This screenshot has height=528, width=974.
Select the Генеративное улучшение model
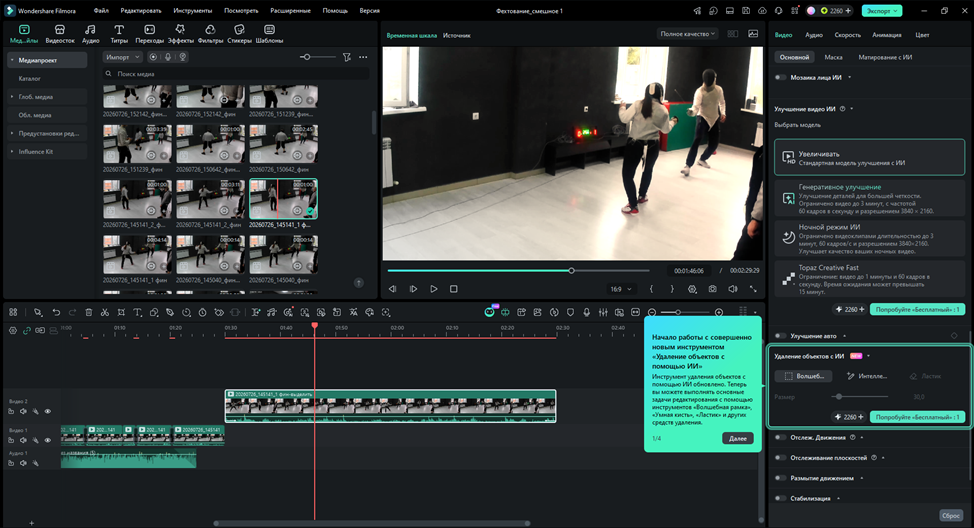(870, 199)
